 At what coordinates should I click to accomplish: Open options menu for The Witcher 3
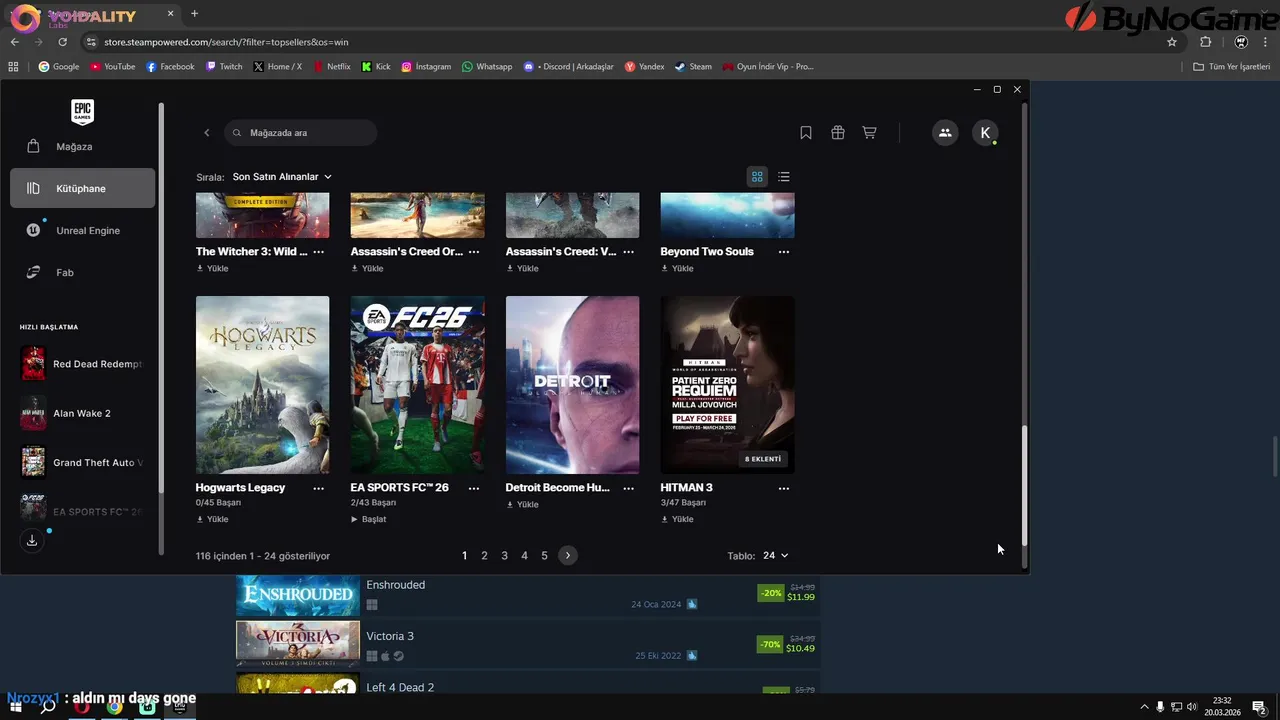click(x=318, y=252)
